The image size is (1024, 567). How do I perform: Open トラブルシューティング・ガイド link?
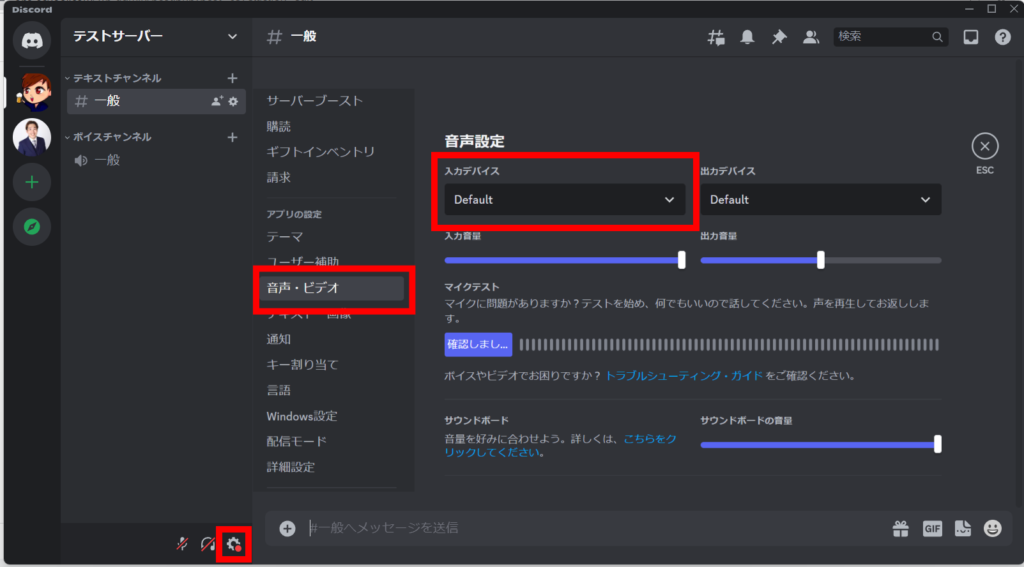(x=684, y=376)
